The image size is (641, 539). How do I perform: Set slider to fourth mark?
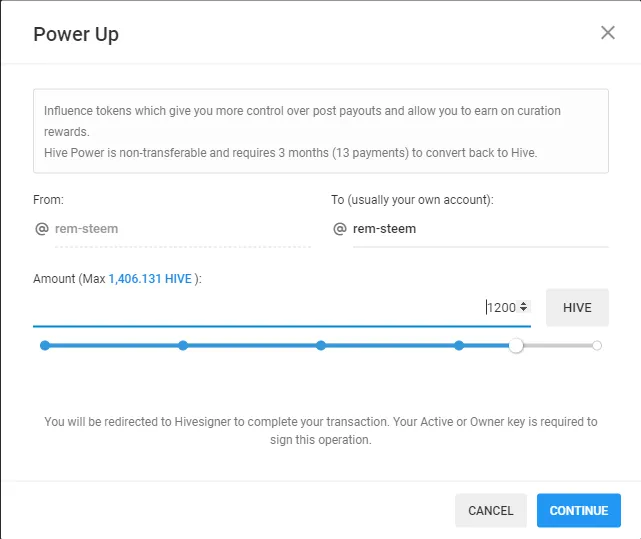[459, 346]
